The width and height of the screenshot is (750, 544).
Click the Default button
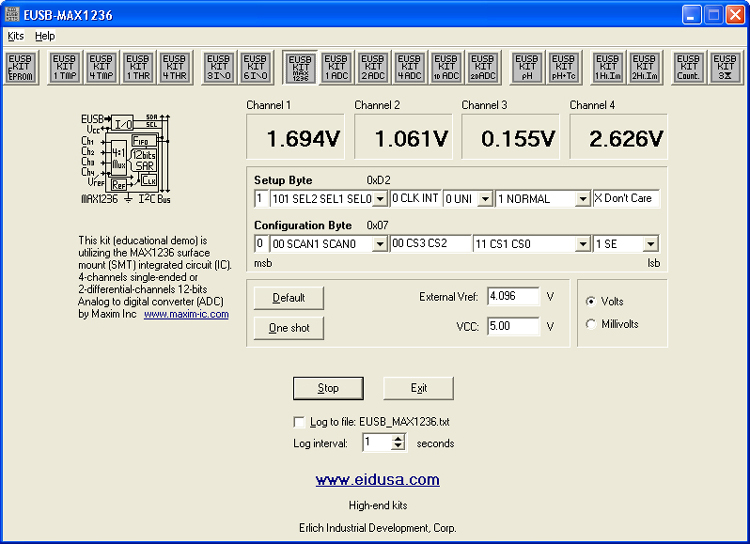[288, 298]
